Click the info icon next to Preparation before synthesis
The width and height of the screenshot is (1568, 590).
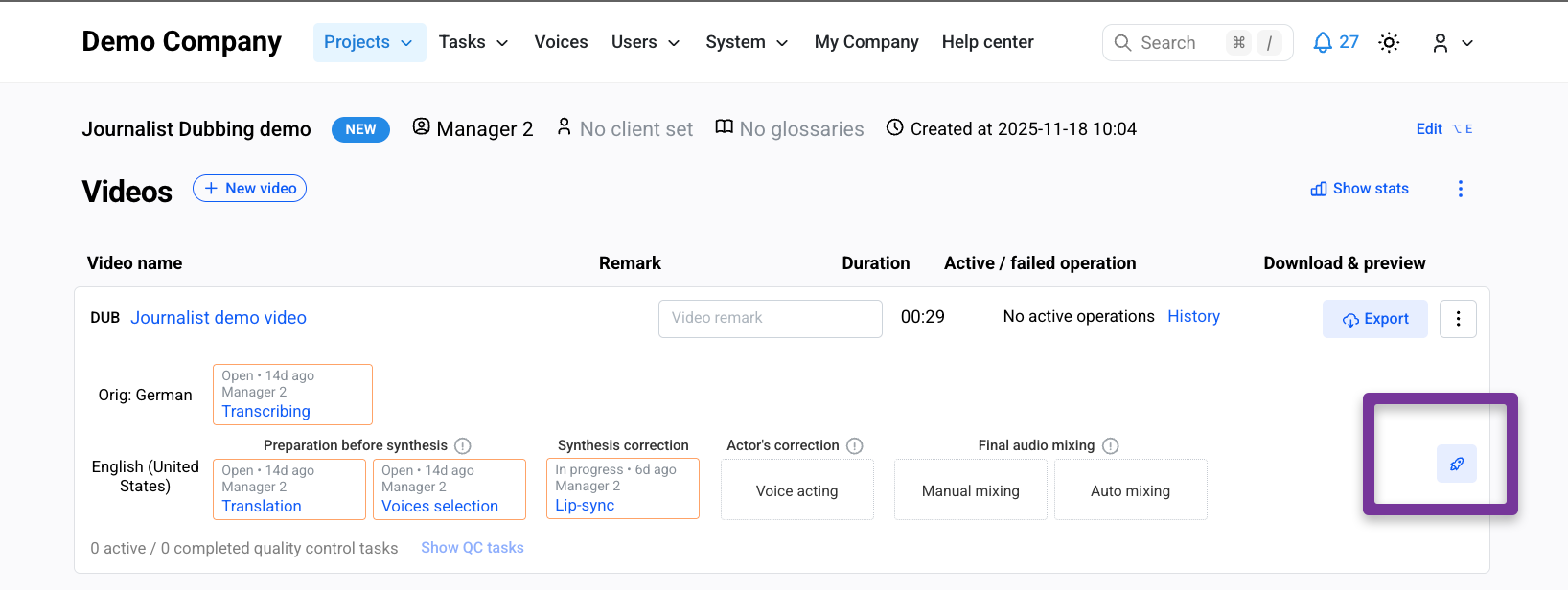click(x=462, y=445)
